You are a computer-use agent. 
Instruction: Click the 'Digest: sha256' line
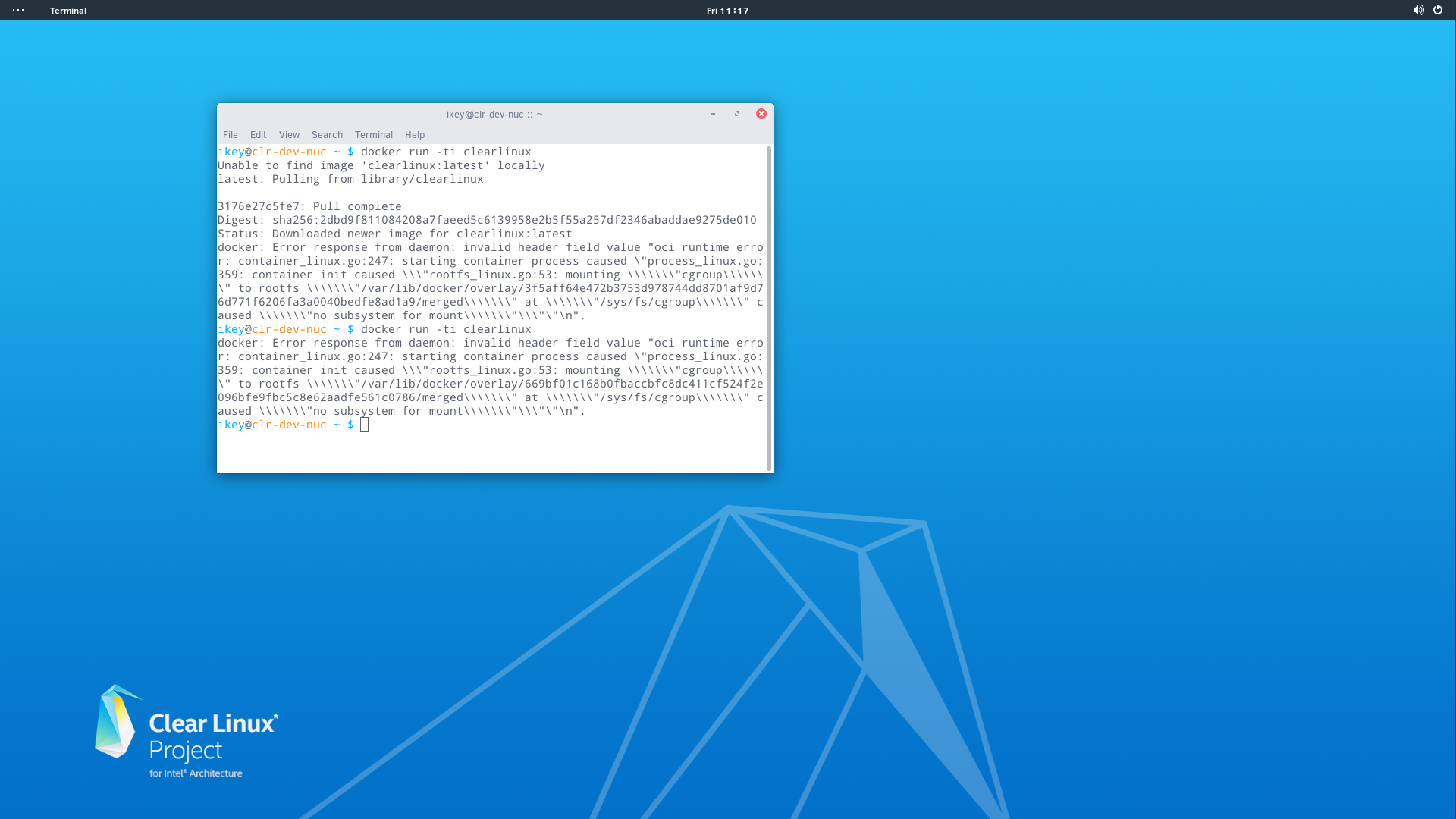487,220
